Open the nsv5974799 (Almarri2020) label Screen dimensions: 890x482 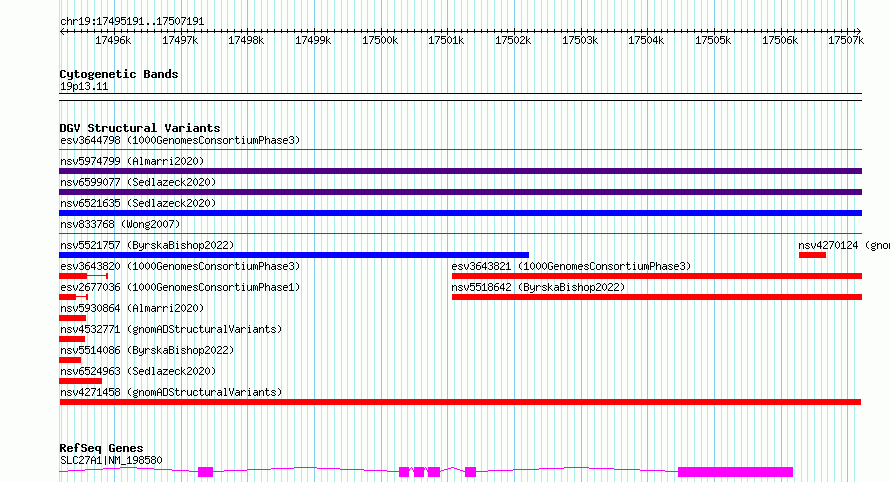[132, 161]
